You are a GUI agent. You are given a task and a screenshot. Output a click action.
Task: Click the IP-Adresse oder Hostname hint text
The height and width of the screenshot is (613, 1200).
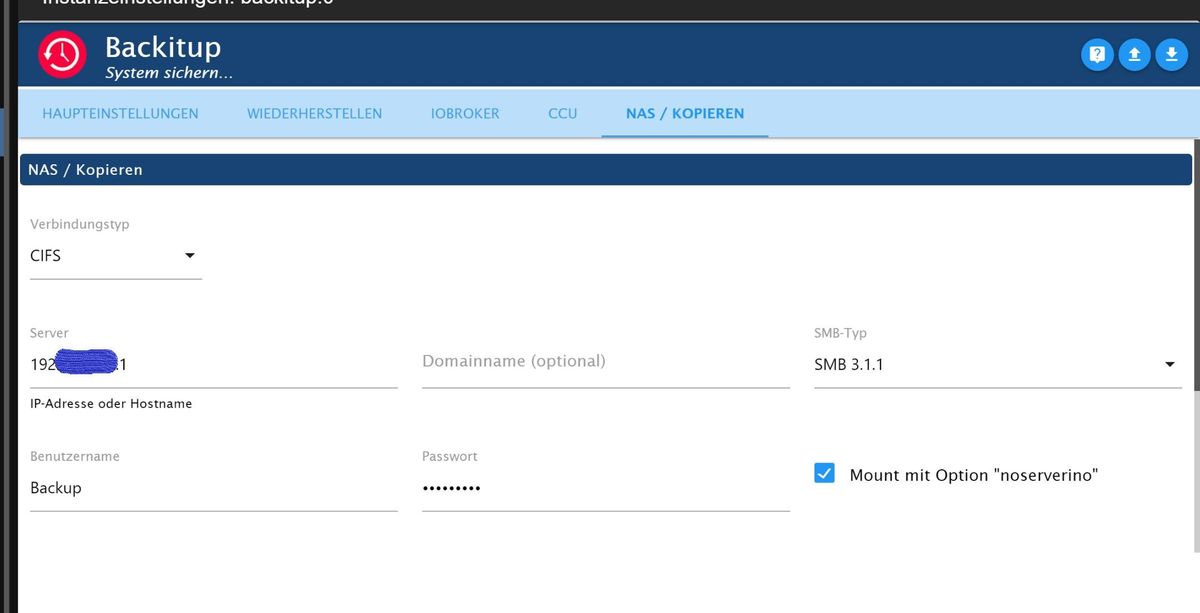111,404
